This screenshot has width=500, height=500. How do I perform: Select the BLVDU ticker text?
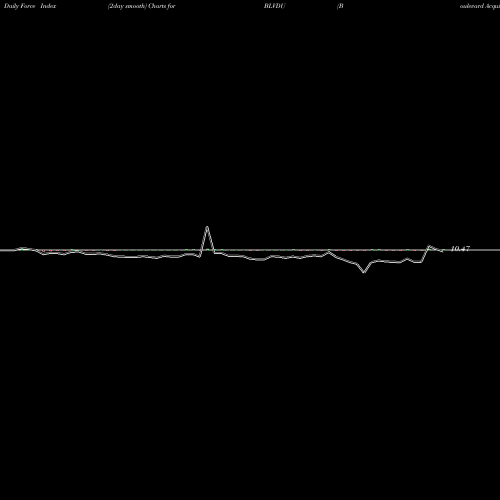(275, 6)
